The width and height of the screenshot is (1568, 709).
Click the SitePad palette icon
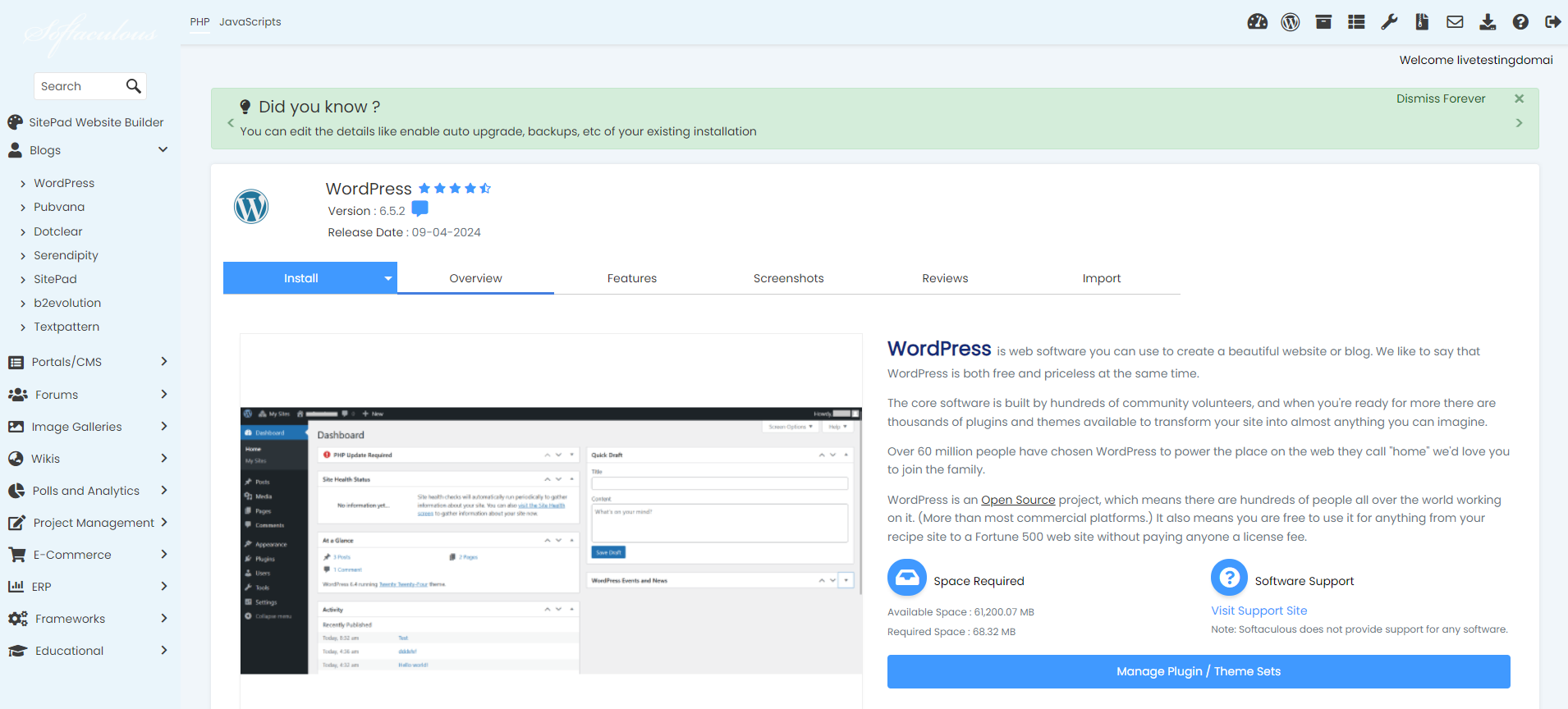pyautogui.click(x=15, y=122)
